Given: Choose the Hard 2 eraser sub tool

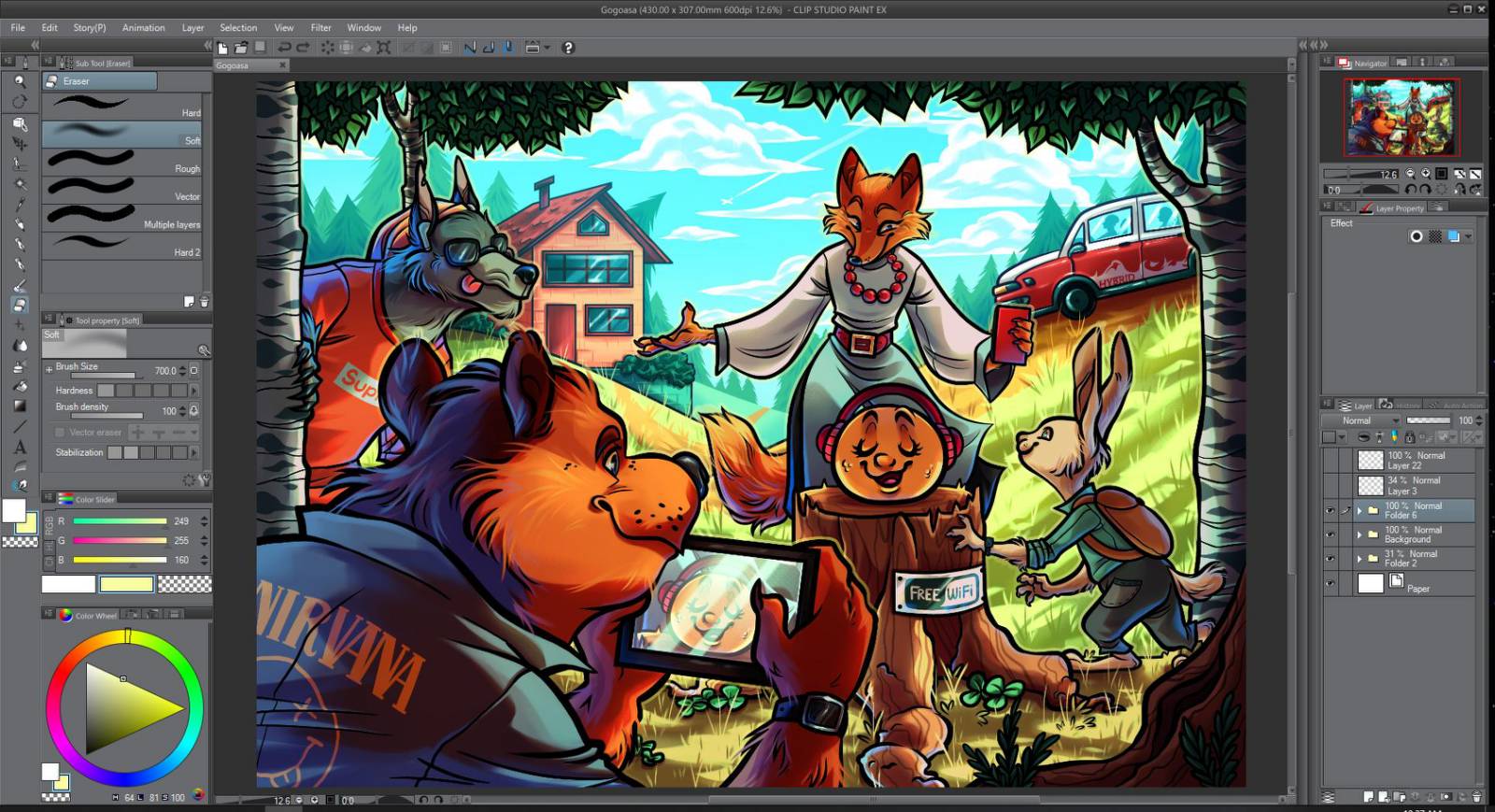Looking at the screenshot, I should point(122,246).
